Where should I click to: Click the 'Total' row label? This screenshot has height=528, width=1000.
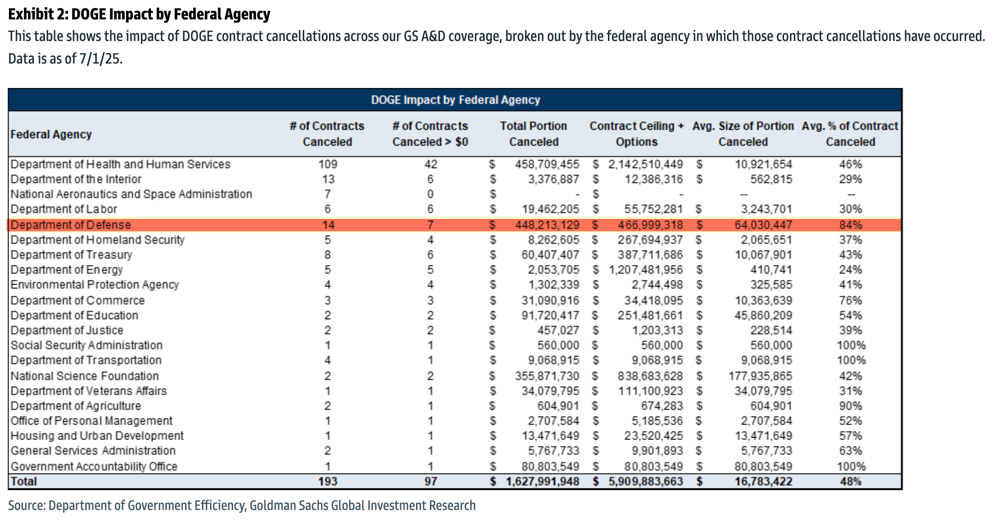click(24, 481)
